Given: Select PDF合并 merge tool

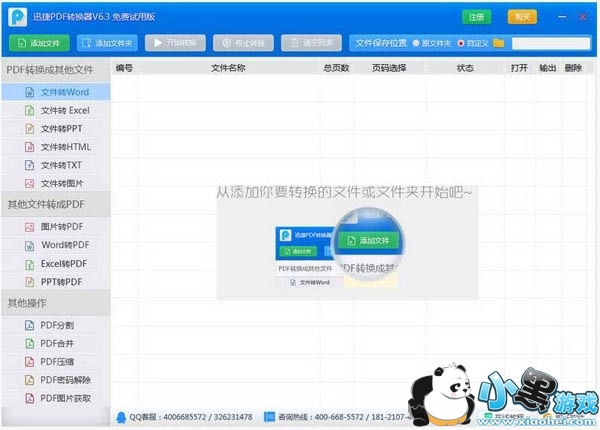Looking at the screenshot, I should (x=56, y=344).
